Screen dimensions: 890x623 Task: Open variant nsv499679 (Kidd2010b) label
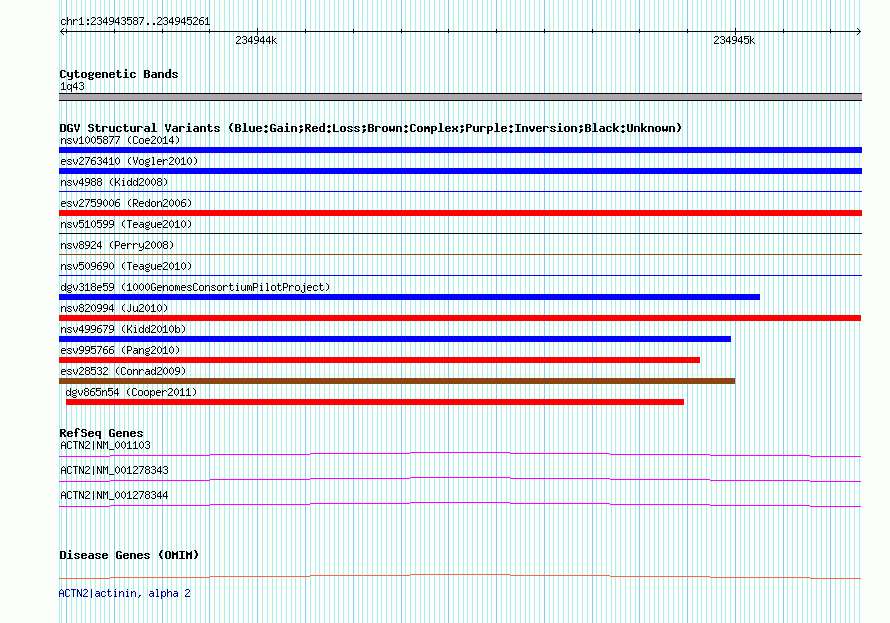(123, 329)
